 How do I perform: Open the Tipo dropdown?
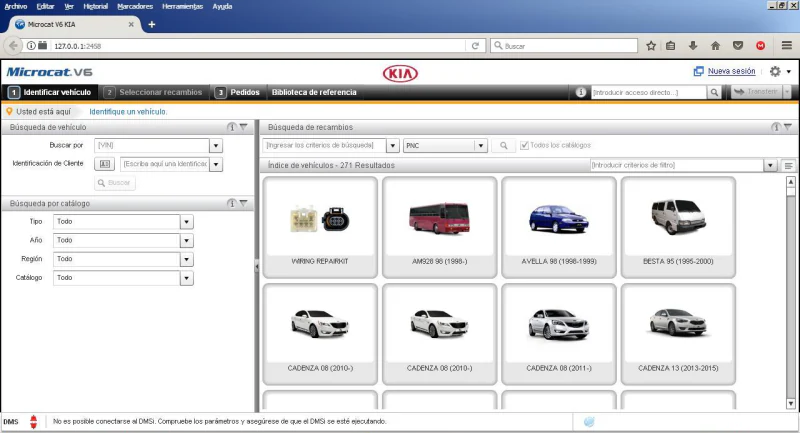pyautogui.click(x=186, y=222)
